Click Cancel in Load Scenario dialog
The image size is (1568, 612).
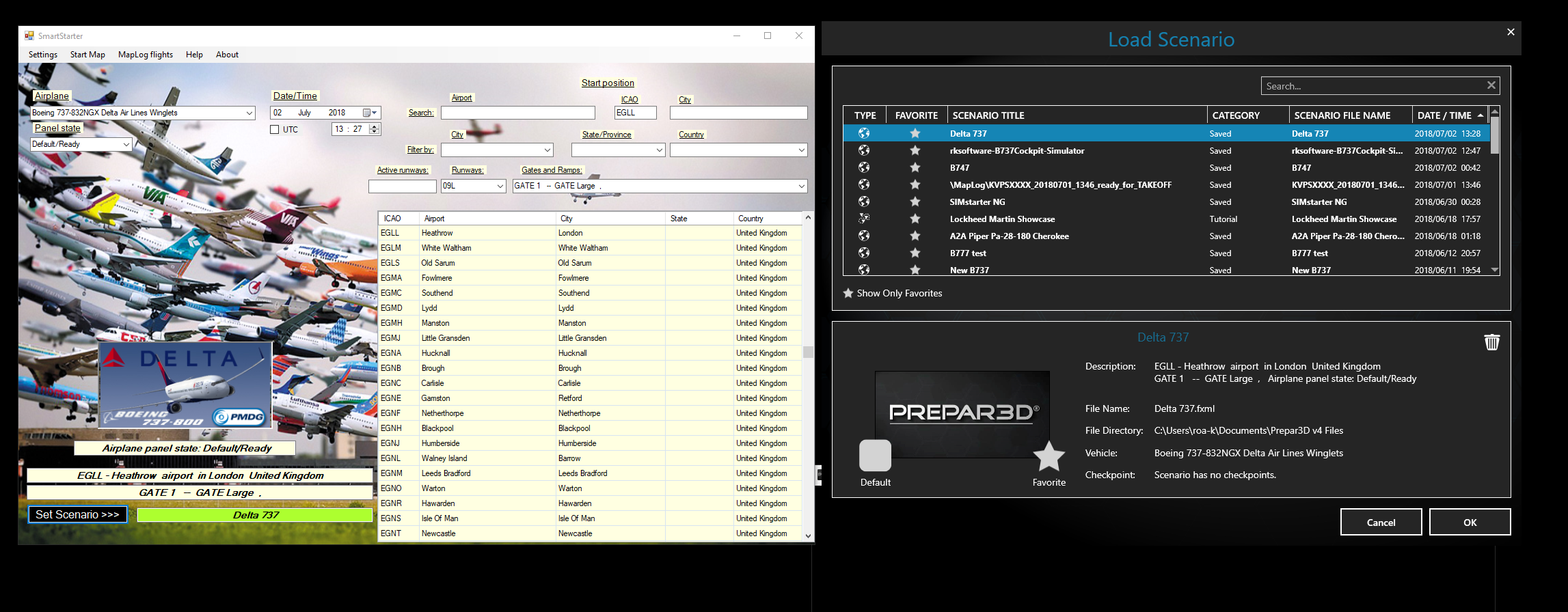1381,522
